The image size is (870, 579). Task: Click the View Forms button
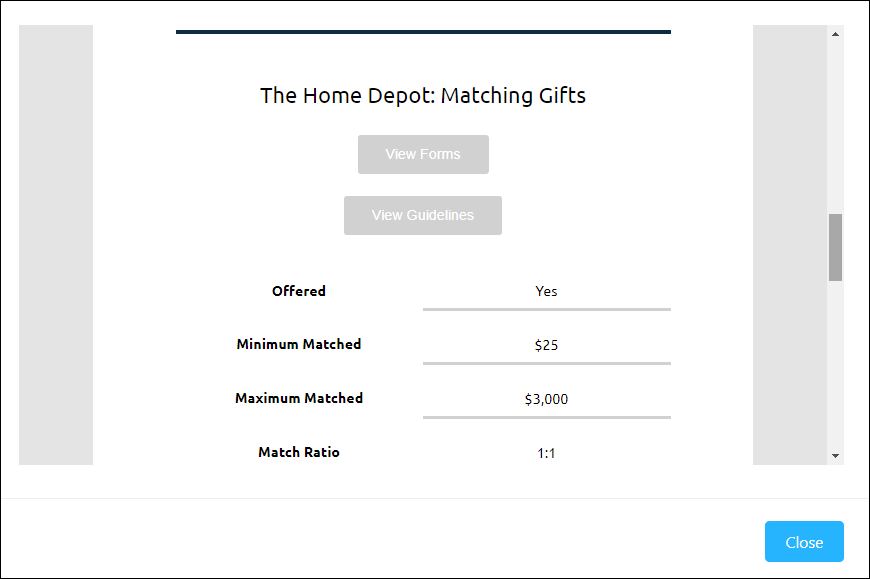(x=422, y=154)
